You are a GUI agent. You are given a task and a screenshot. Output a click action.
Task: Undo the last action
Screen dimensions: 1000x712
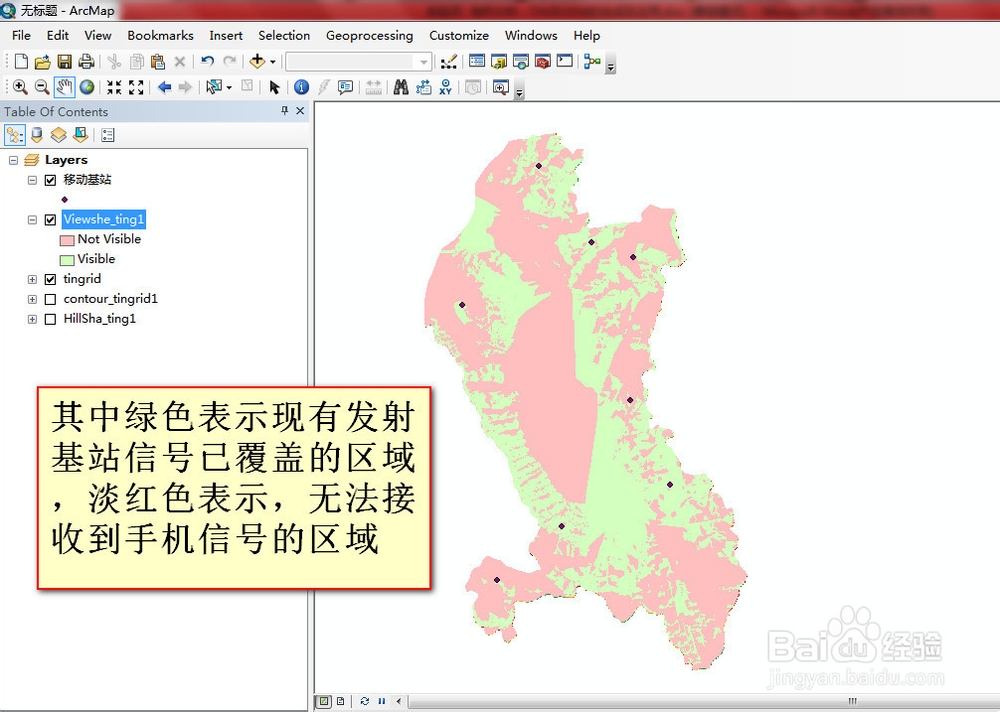[x=207, y=61]
